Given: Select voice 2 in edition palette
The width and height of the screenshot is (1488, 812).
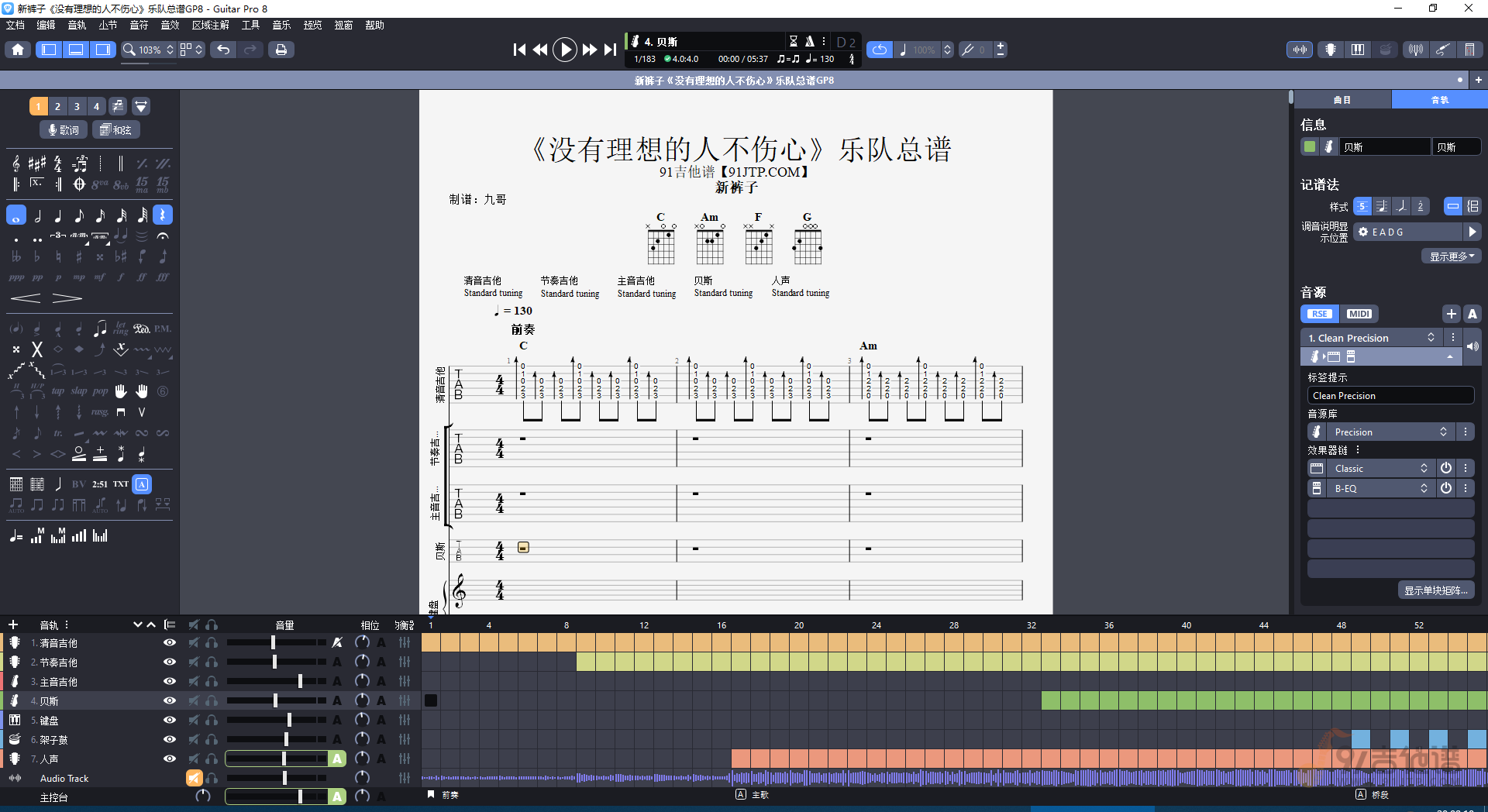Looking at the screenshot, I should (x=57, y=106).
